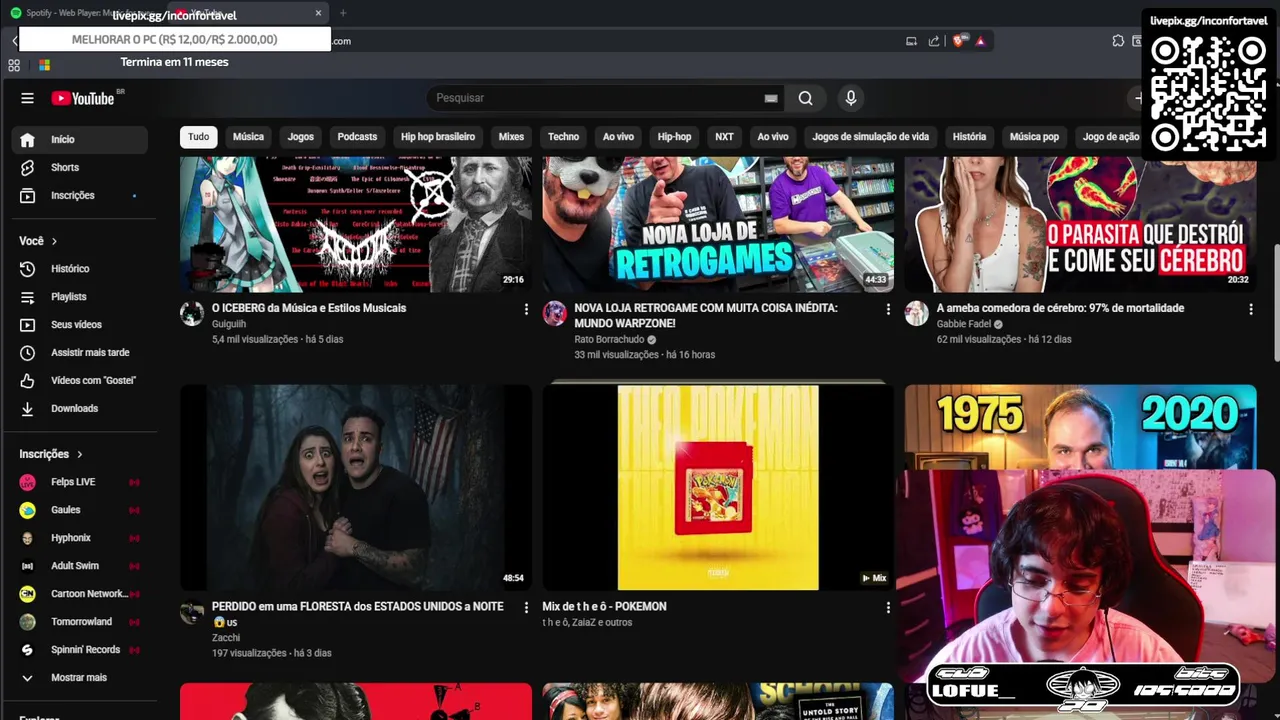Play the forest couple thumbnail
Image resolution: width=1280 pixels, height=720 pixels.
click(356, 487)
